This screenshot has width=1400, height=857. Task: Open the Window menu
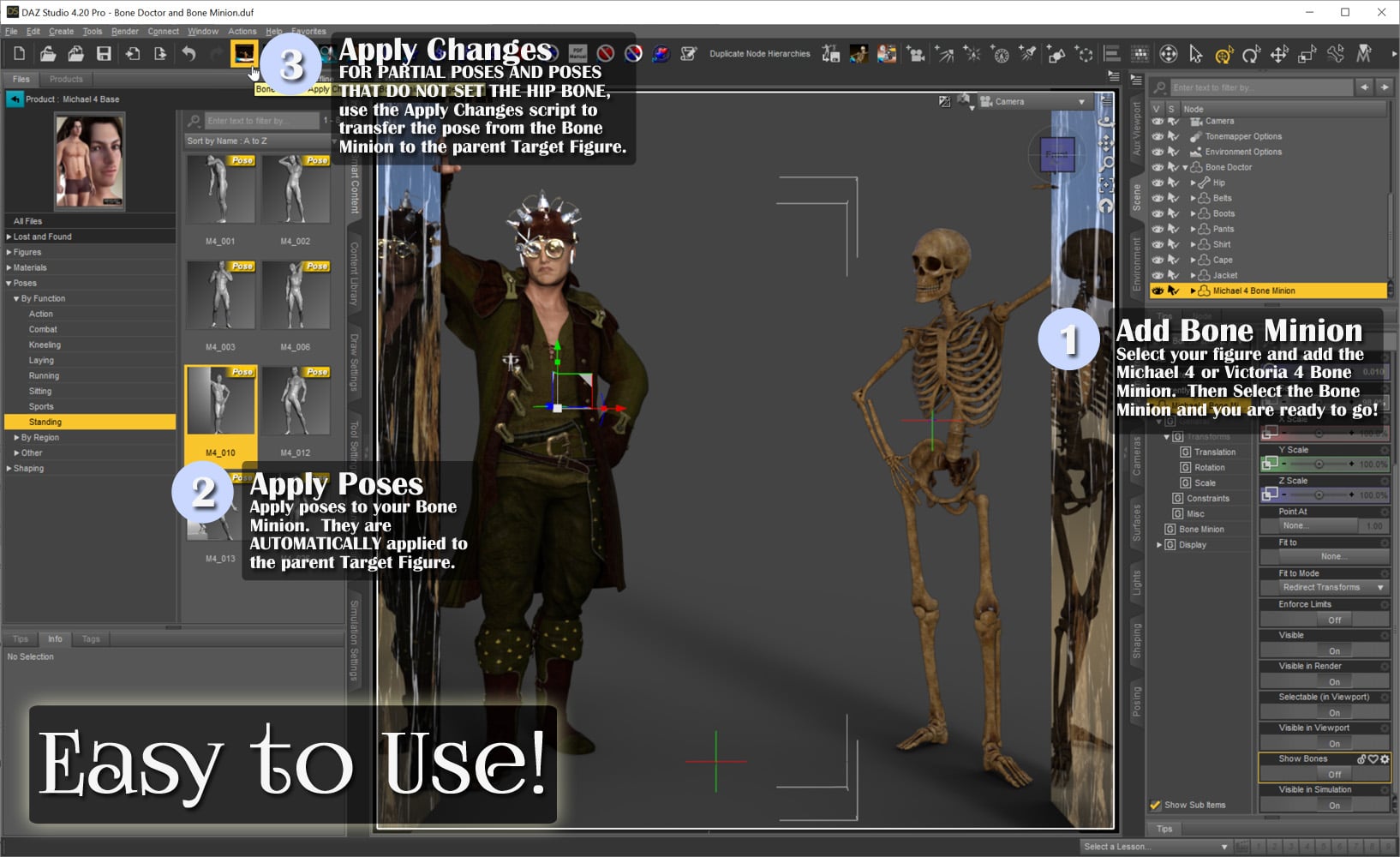click(x=203, y=31)
